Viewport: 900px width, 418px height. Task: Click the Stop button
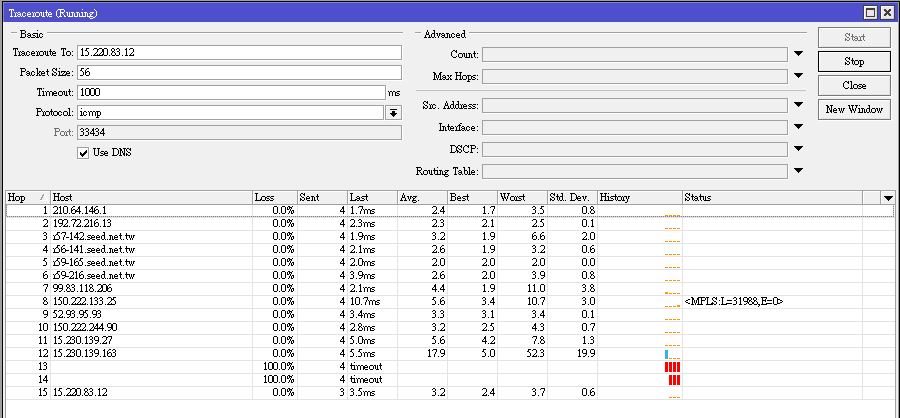[x=853, y=62]
